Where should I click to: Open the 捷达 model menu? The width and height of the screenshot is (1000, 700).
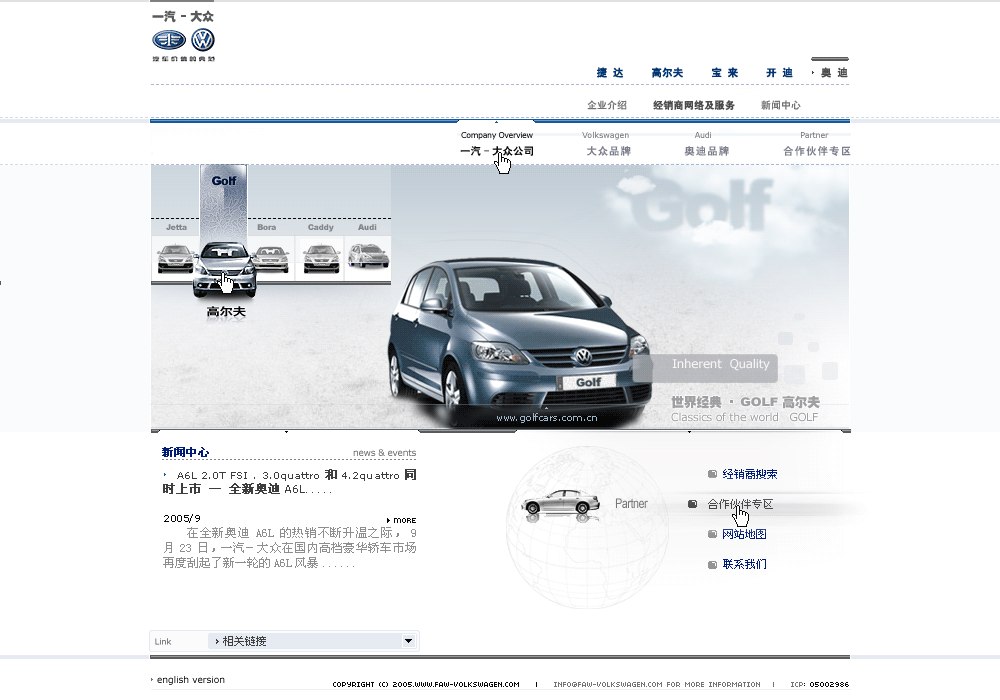(610, 73)
